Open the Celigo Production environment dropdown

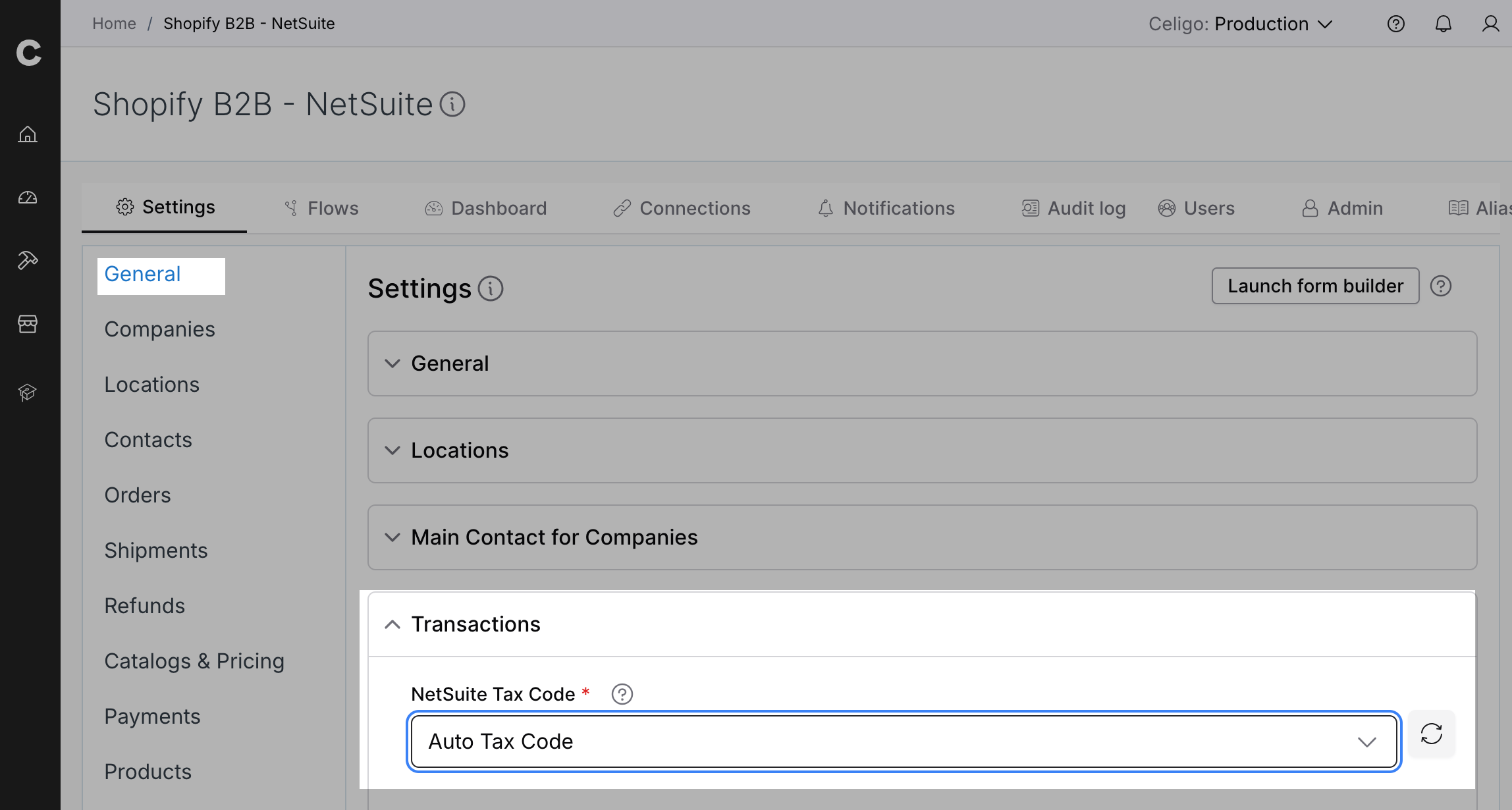(x=1241, y=24)
